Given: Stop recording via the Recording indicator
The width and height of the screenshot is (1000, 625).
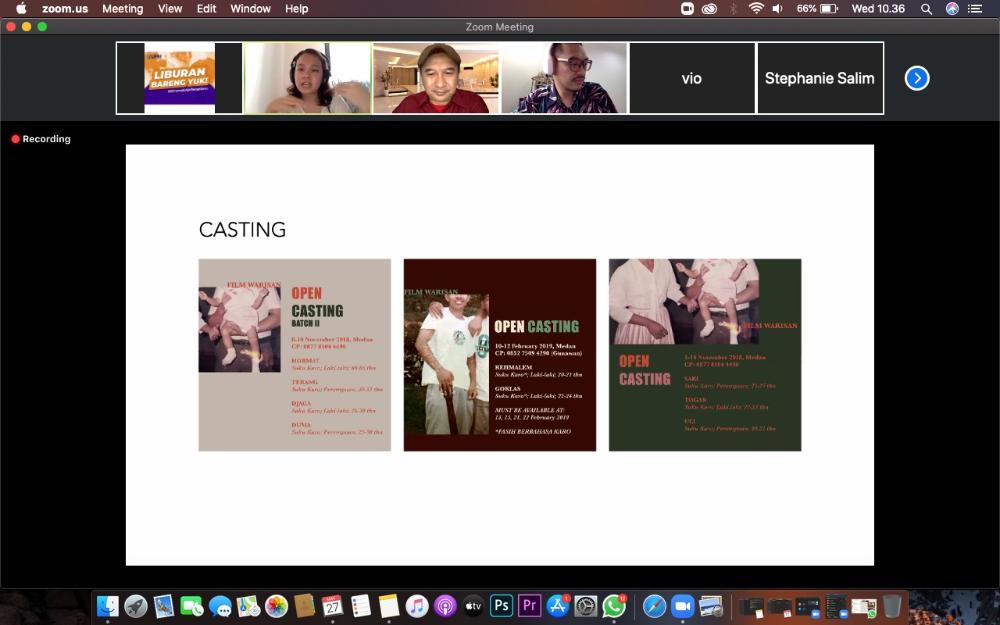Looking at the screenshot, I should coord(40,139).
